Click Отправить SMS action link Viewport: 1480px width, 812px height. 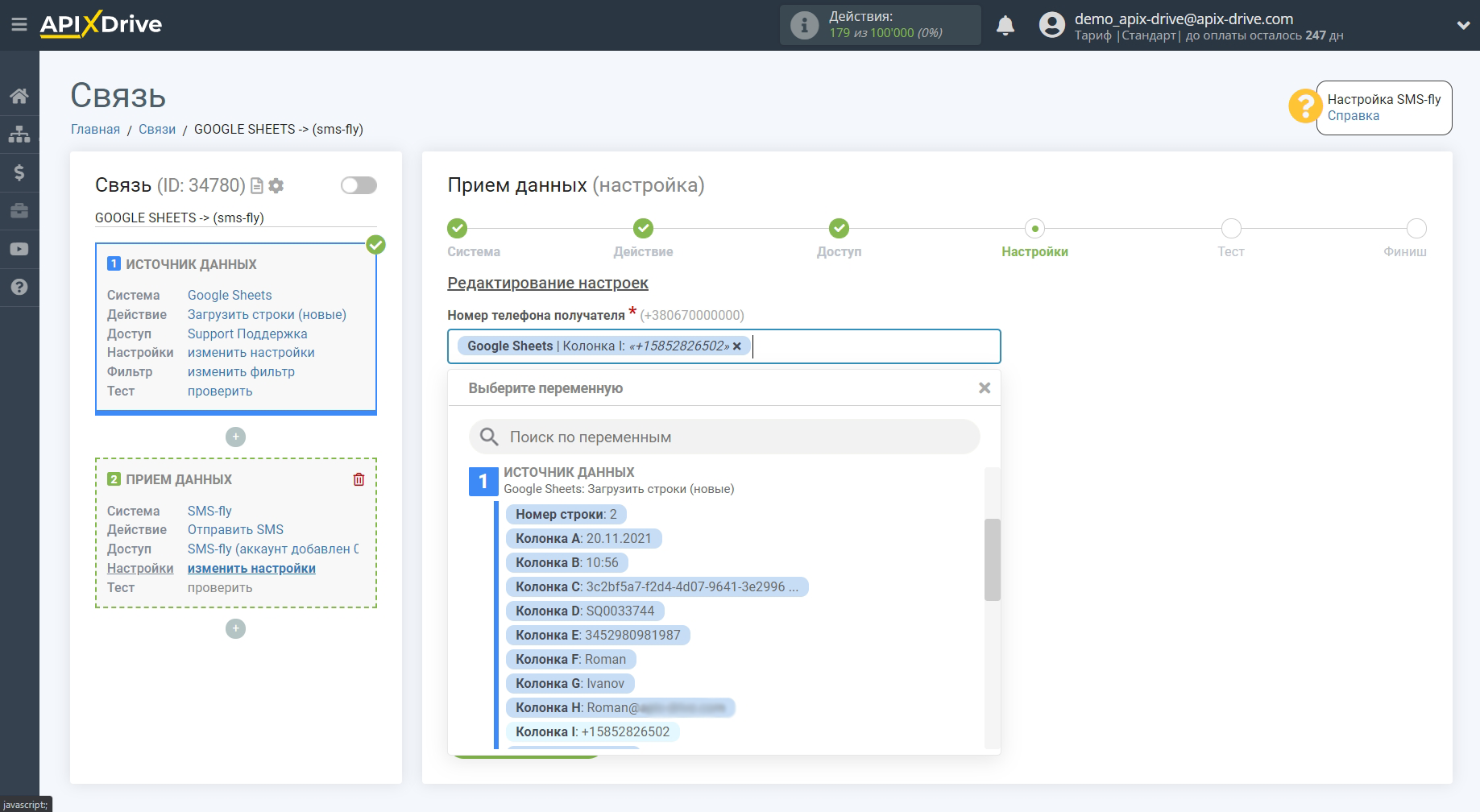point(235,529)
